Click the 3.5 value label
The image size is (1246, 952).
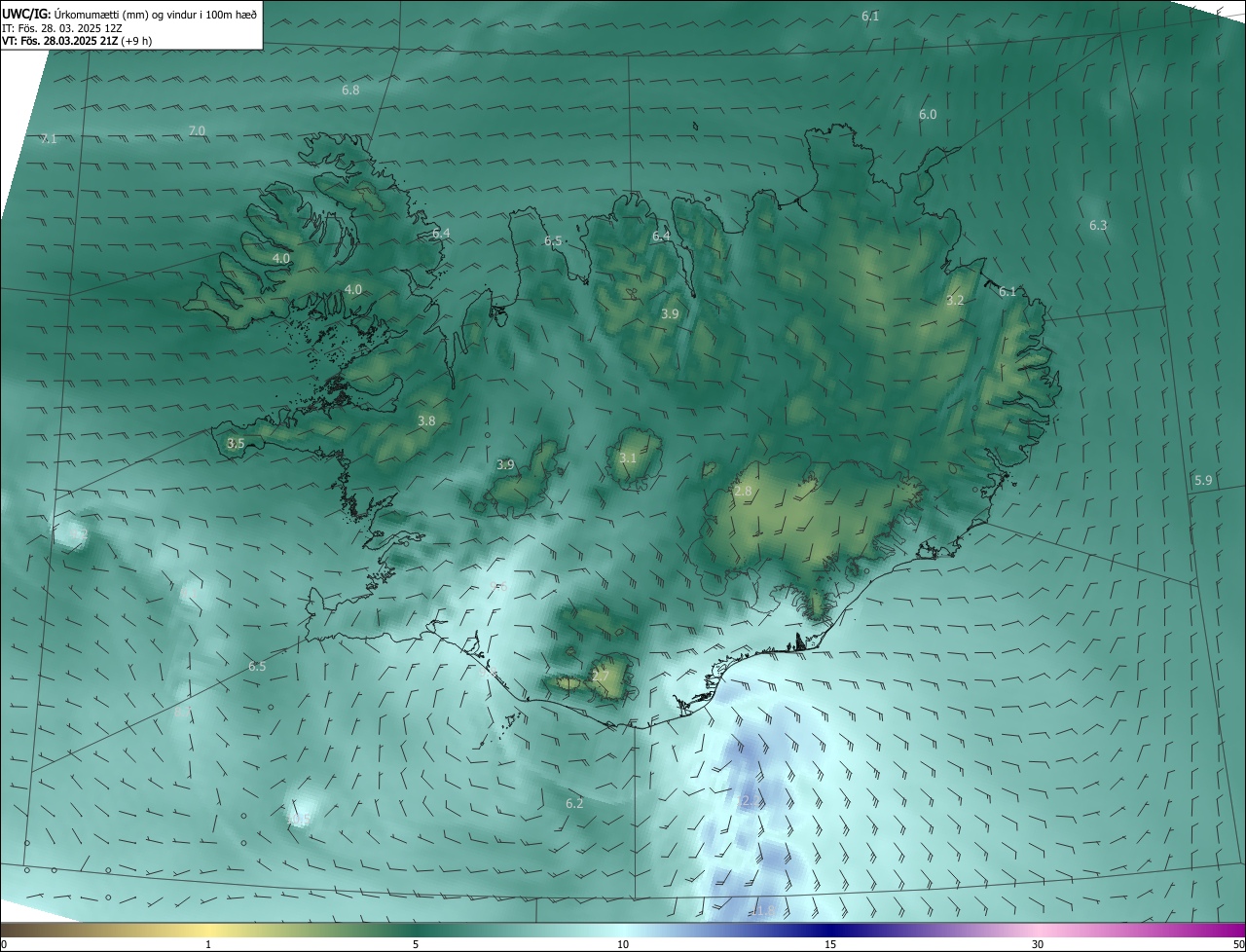tap(236, 443)
